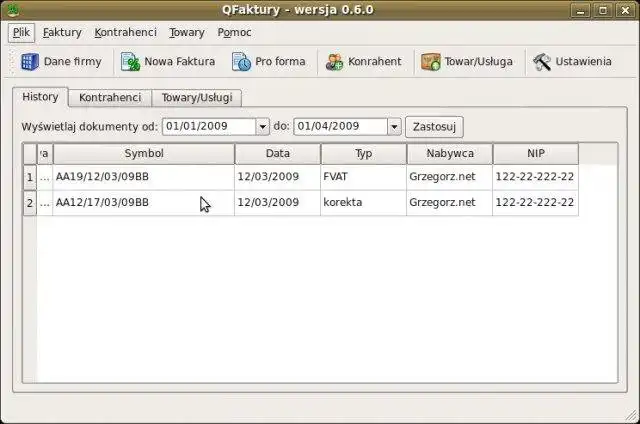Viewport: 640px width, 424px height.
Task: Select invoice AA12/17/03/09BB
Action: tap(144, 202)
